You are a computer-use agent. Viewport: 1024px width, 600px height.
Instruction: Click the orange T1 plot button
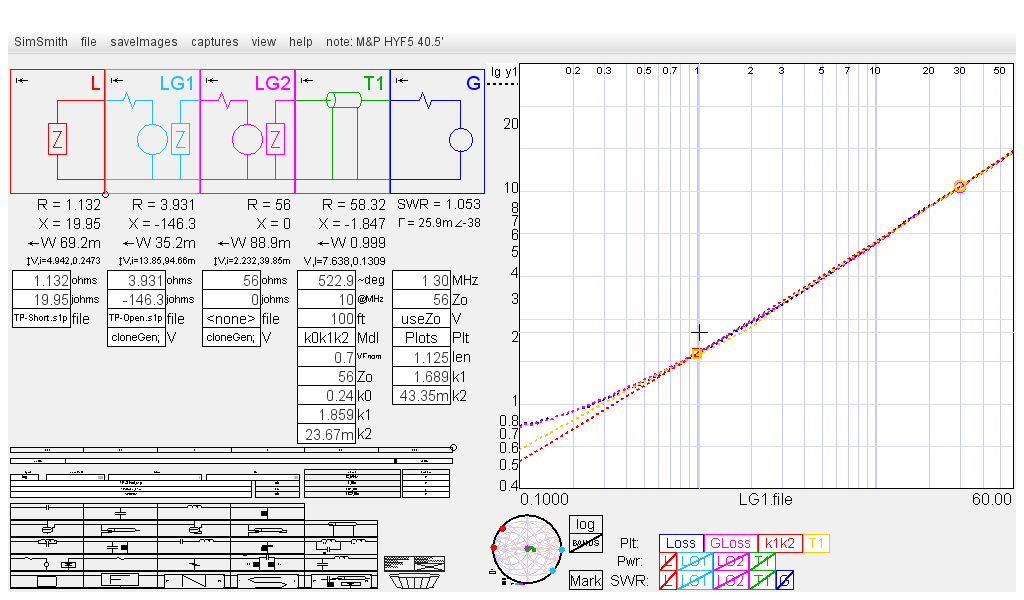[816, 543]
